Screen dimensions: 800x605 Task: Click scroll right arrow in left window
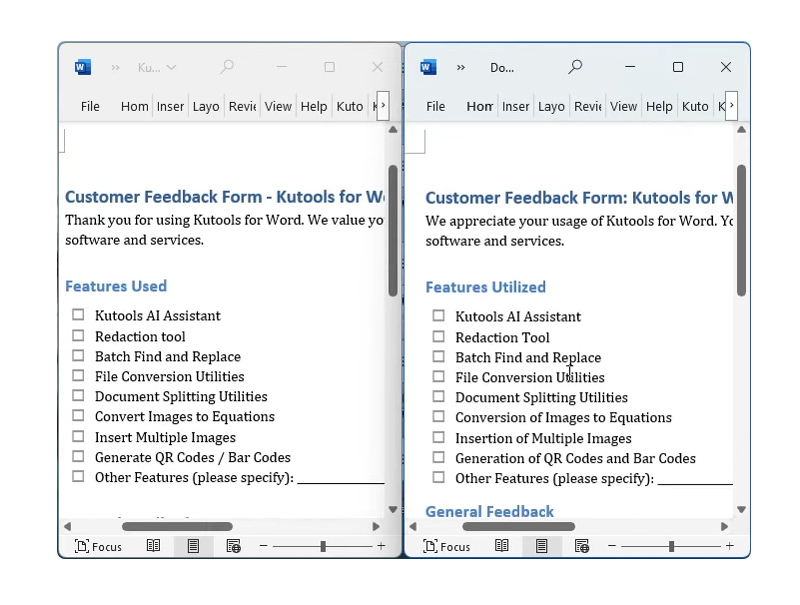pos(376,526)
